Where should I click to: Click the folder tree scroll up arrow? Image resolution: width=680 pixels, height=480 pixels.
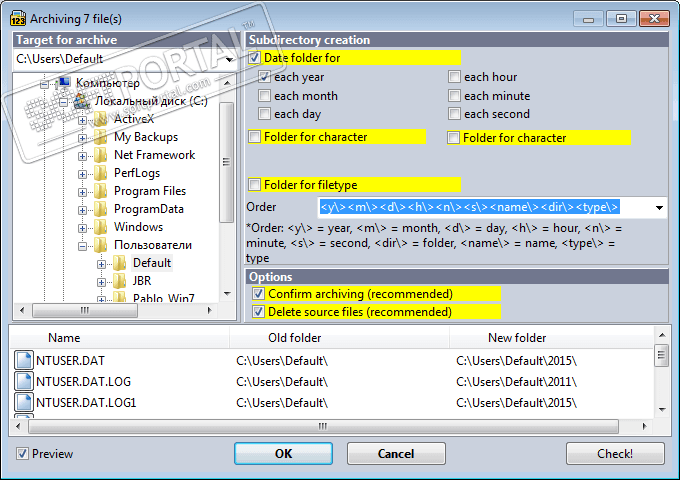227,82
